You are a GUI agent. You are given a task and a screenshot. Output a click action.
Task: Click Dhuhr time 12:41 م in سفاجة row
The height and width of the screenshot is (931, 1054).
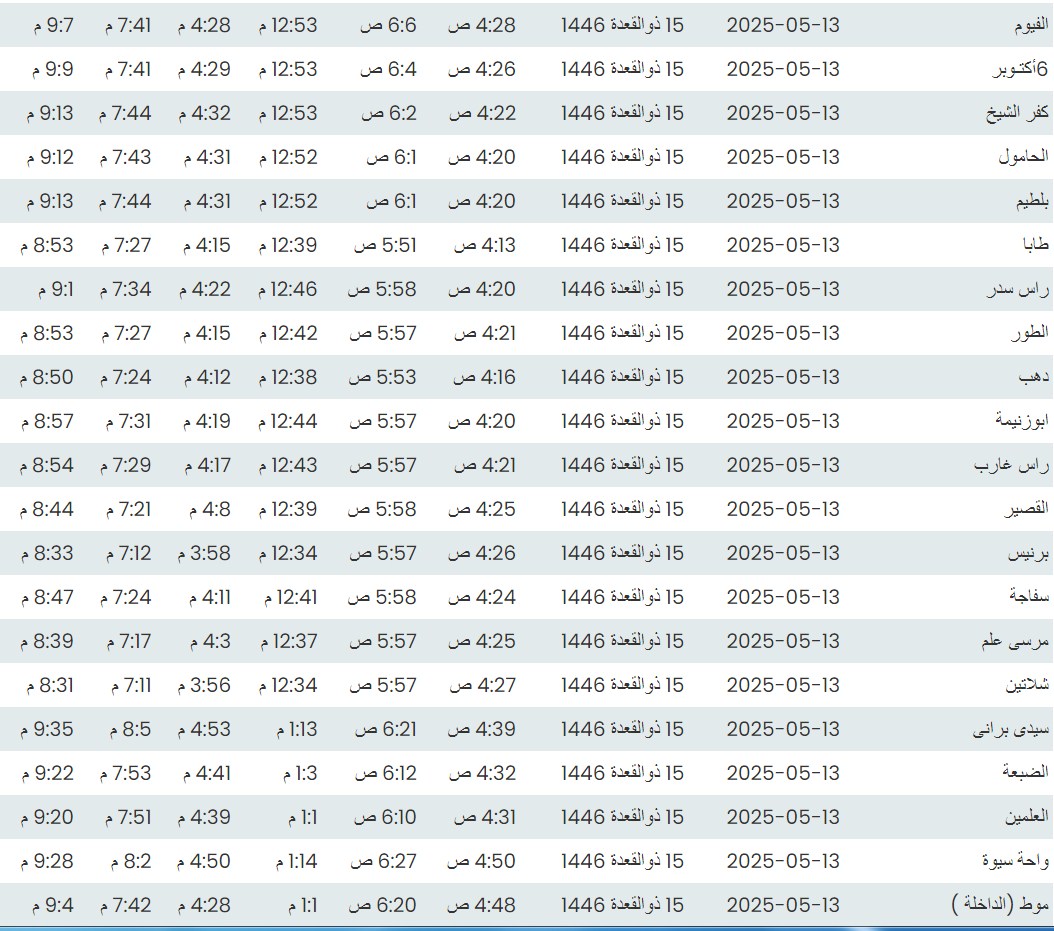pyautogui.click(x=290, y=597)
